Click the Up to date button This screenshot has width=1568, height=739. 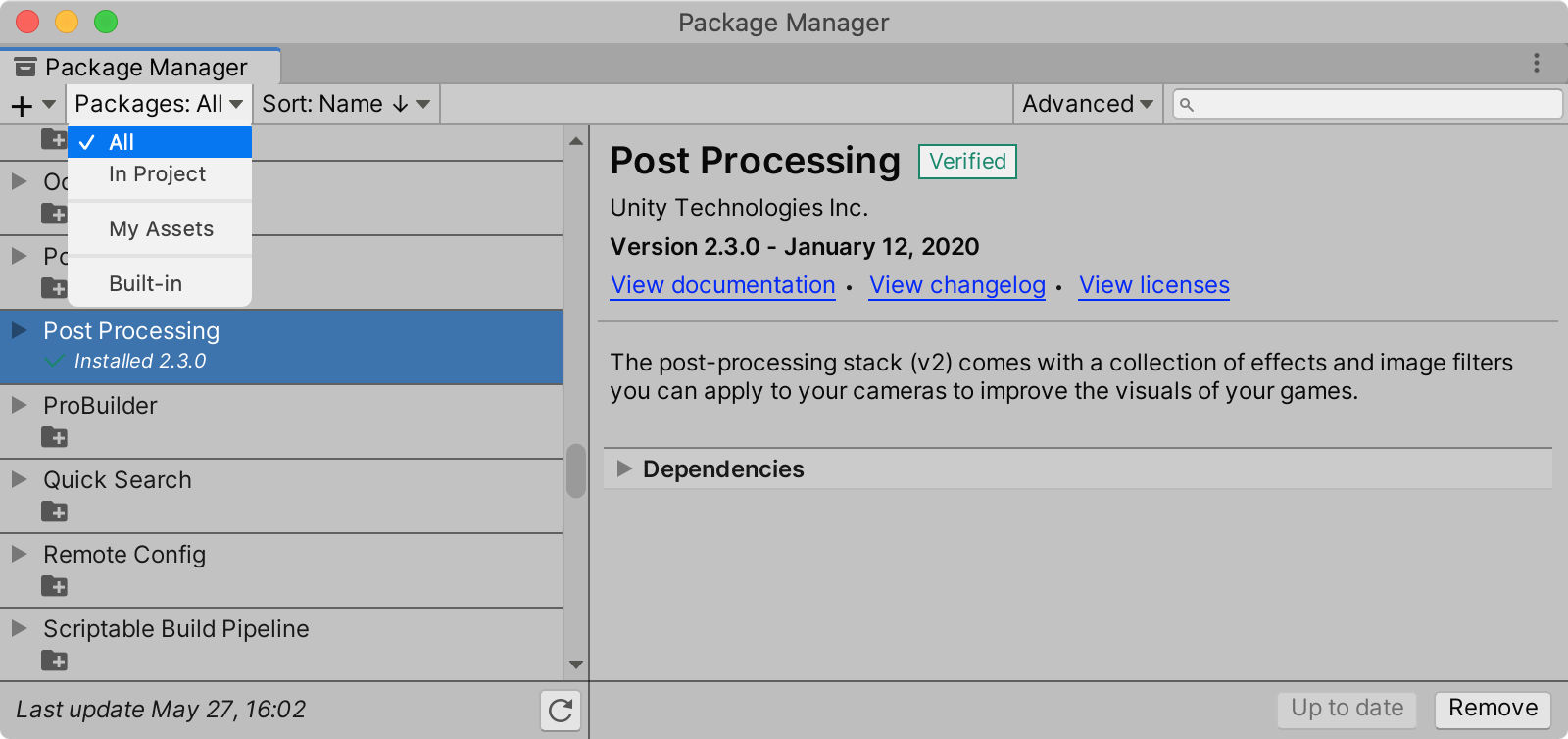click(1347, 709)
